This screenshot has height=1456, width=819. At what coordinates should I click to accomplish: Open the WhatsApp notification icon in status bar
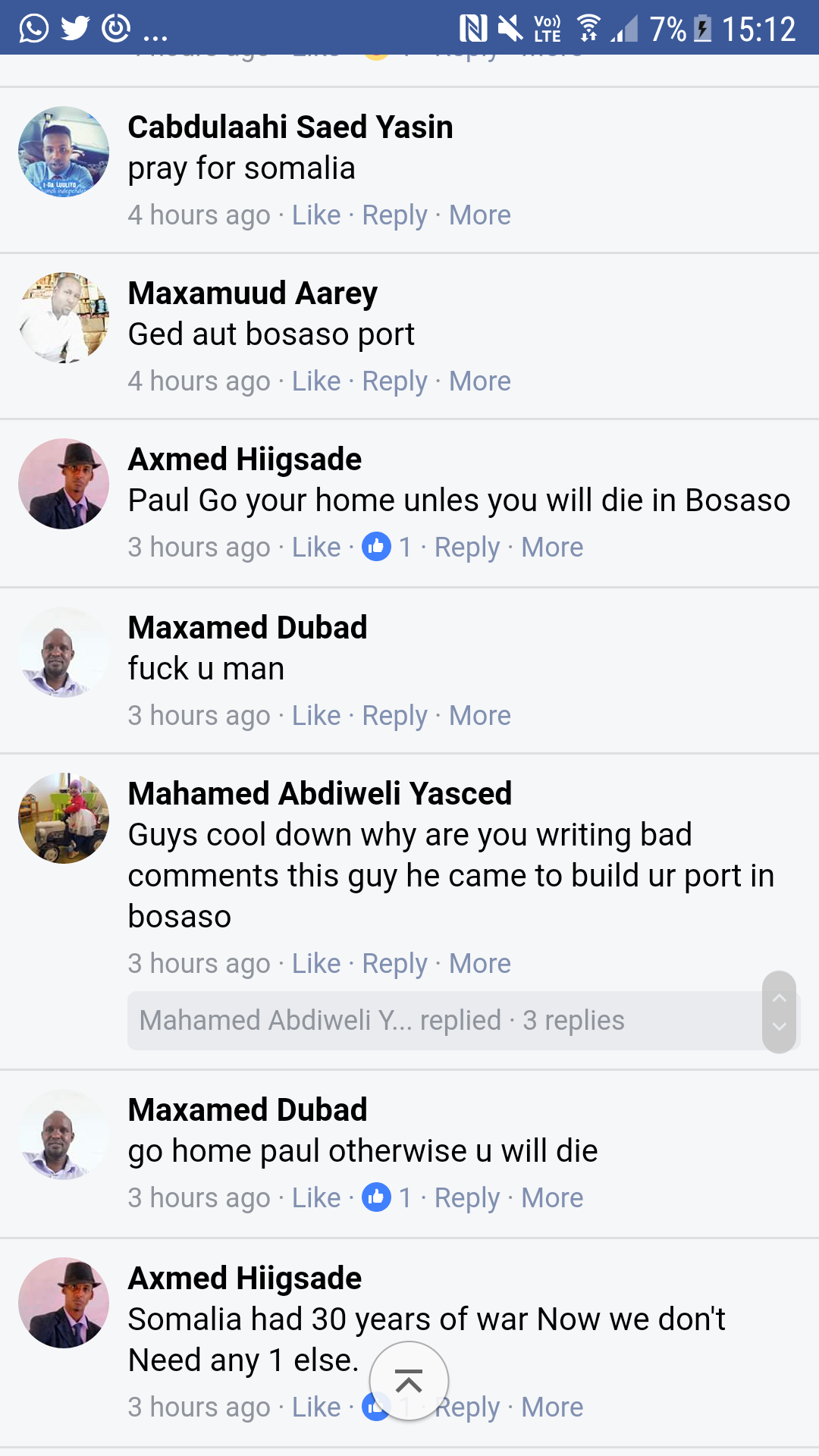(33, 29)
